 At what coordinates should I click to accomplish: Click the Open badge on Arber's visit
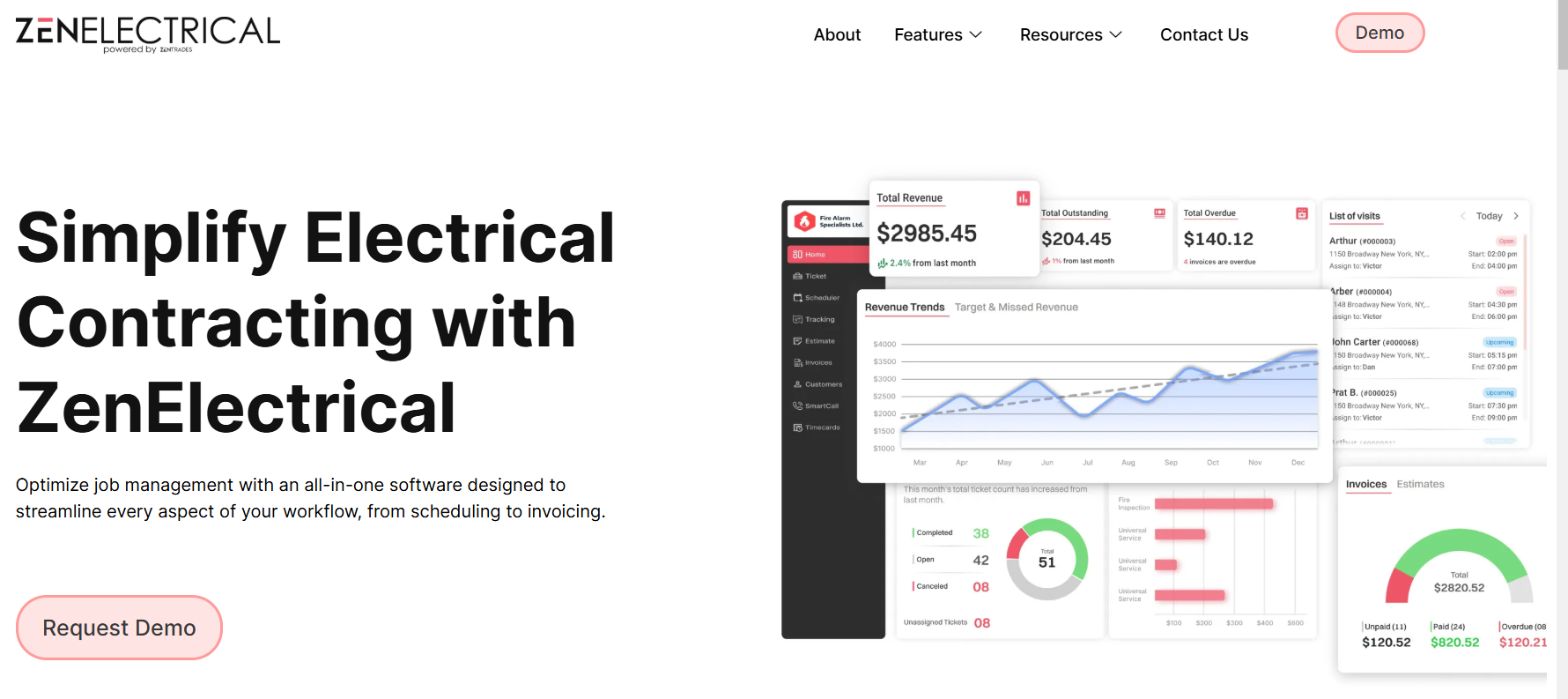tap(1506, 292)
